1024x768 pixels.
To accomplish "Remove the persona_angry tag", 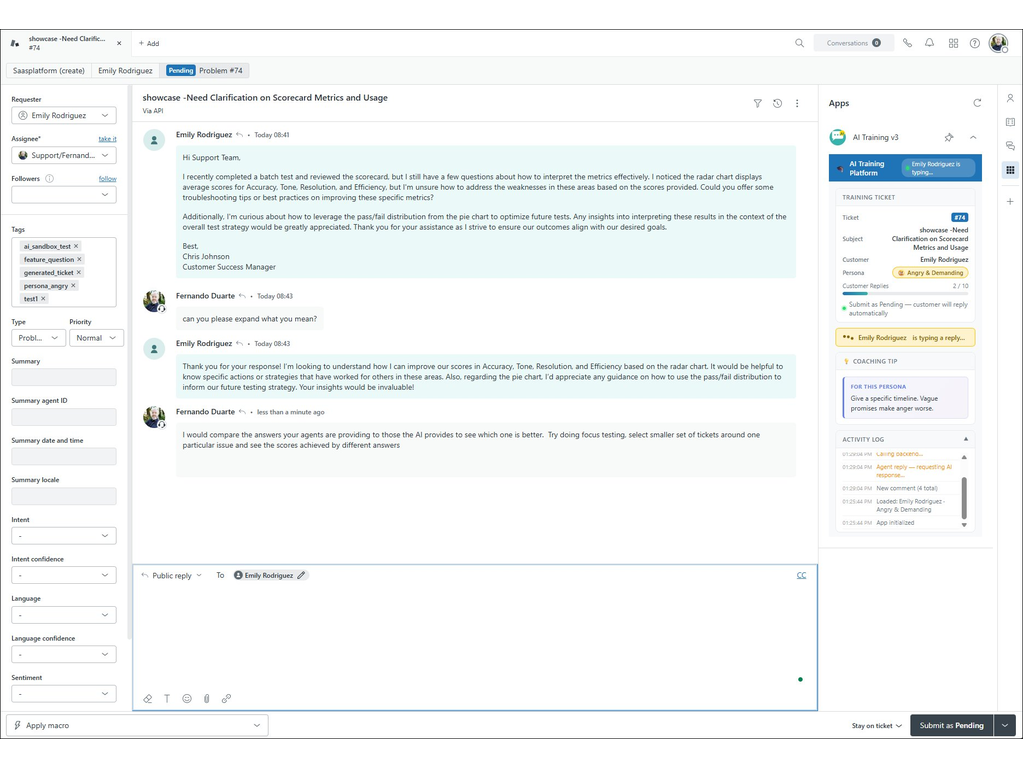I will [73, 285].
